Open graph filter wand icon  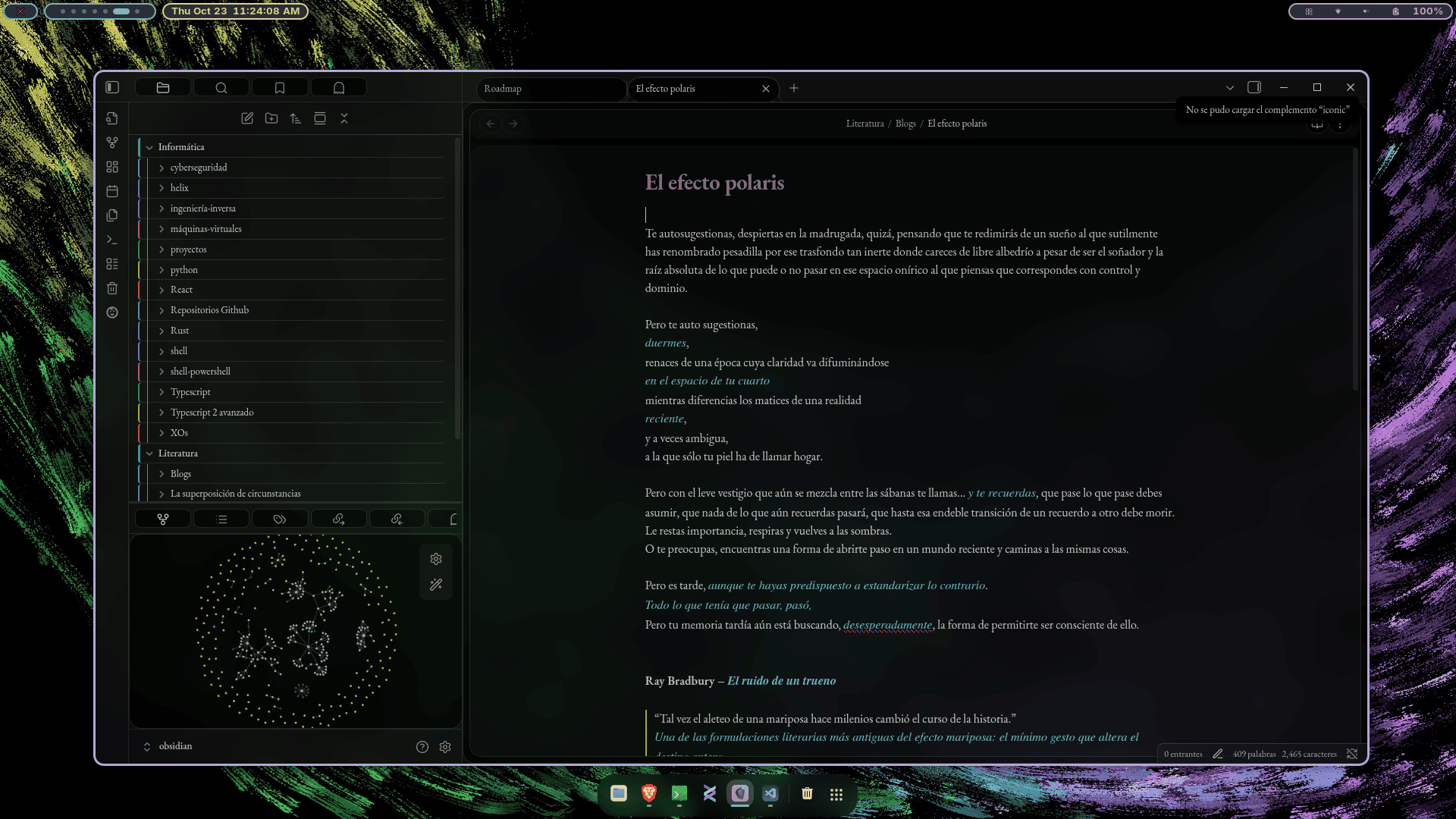point(436,585)
